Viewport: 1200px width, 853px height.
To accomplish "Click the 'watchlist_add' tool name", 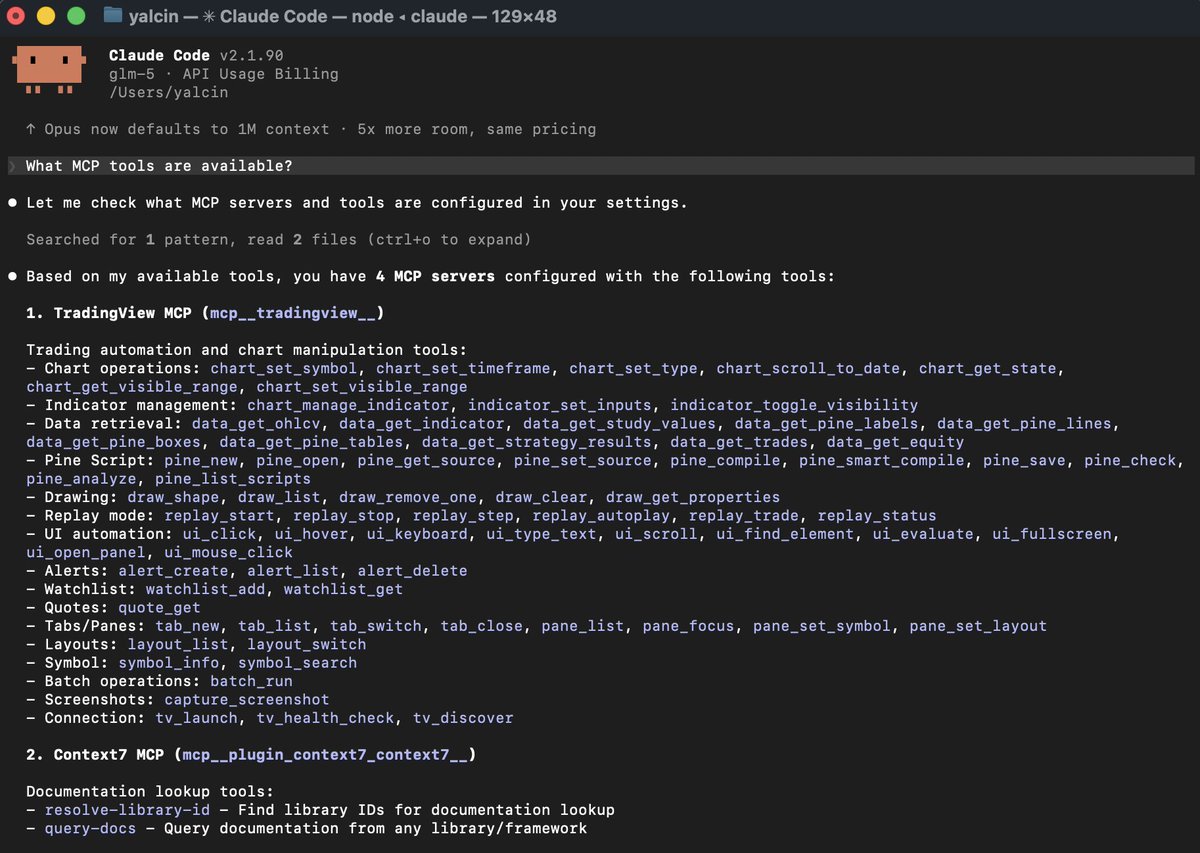I will click(205, 589).
